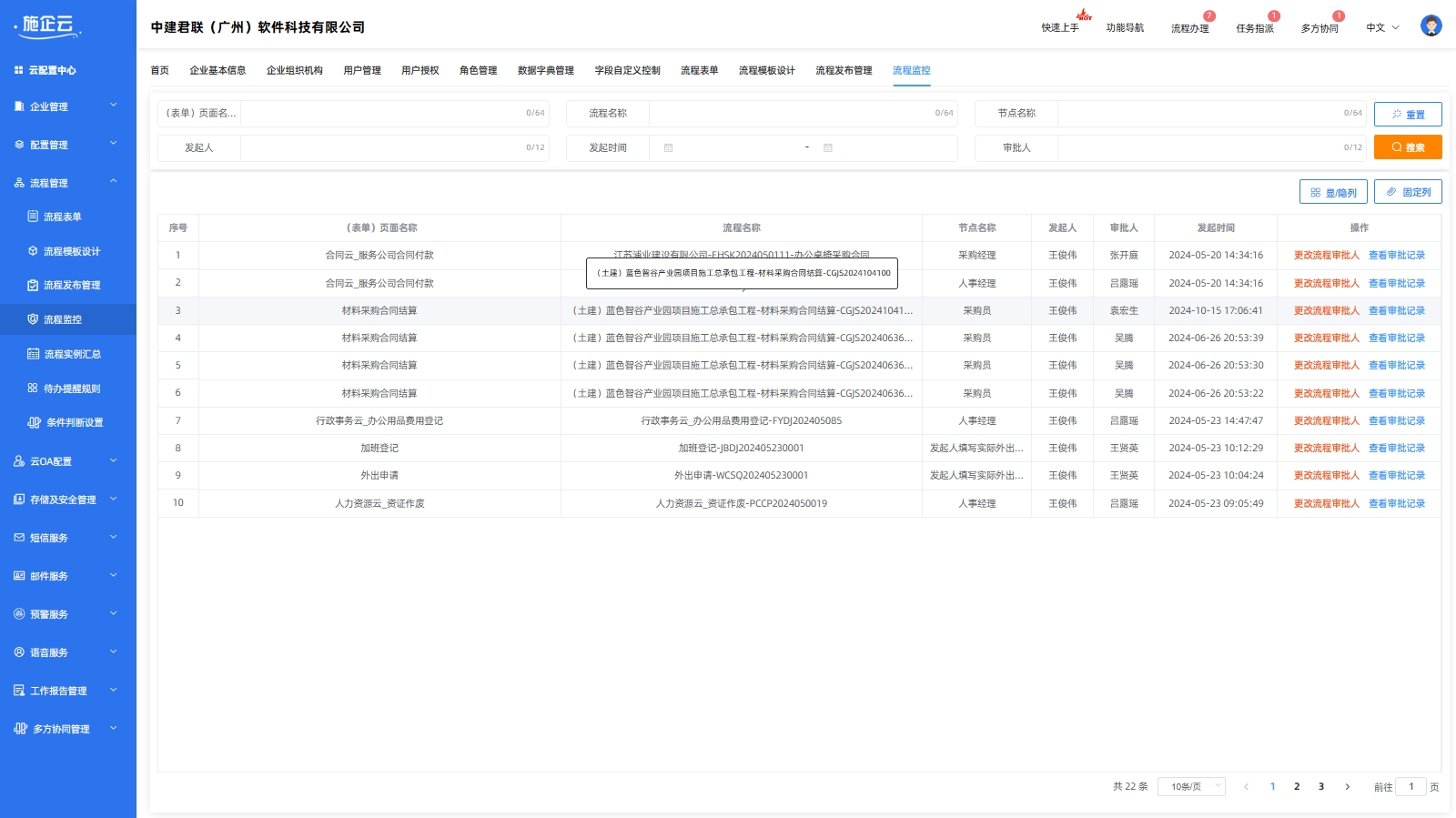Viewport: 1456px width, 818px height.
Task: Expand the 多方协同管理 chevron
Action: 114,728
